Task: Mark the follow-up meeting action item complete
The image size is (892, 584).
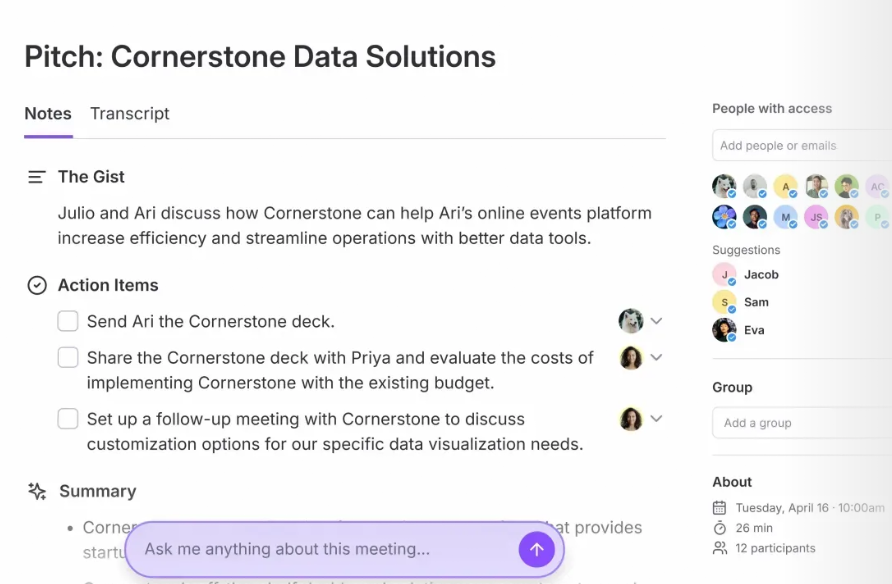Action: click(x=67, y=418)
